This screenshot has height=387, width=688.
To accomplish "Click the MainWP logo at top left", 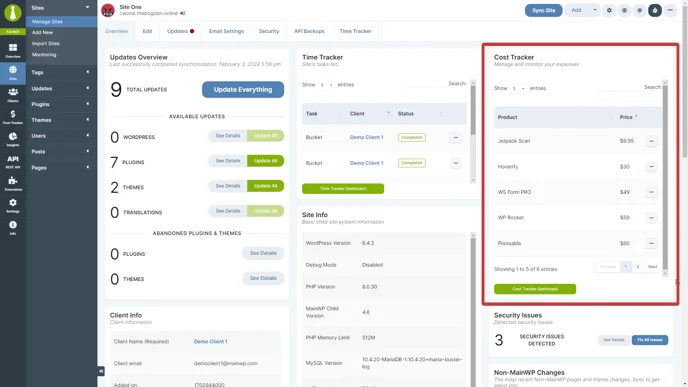I will (13, 13).
